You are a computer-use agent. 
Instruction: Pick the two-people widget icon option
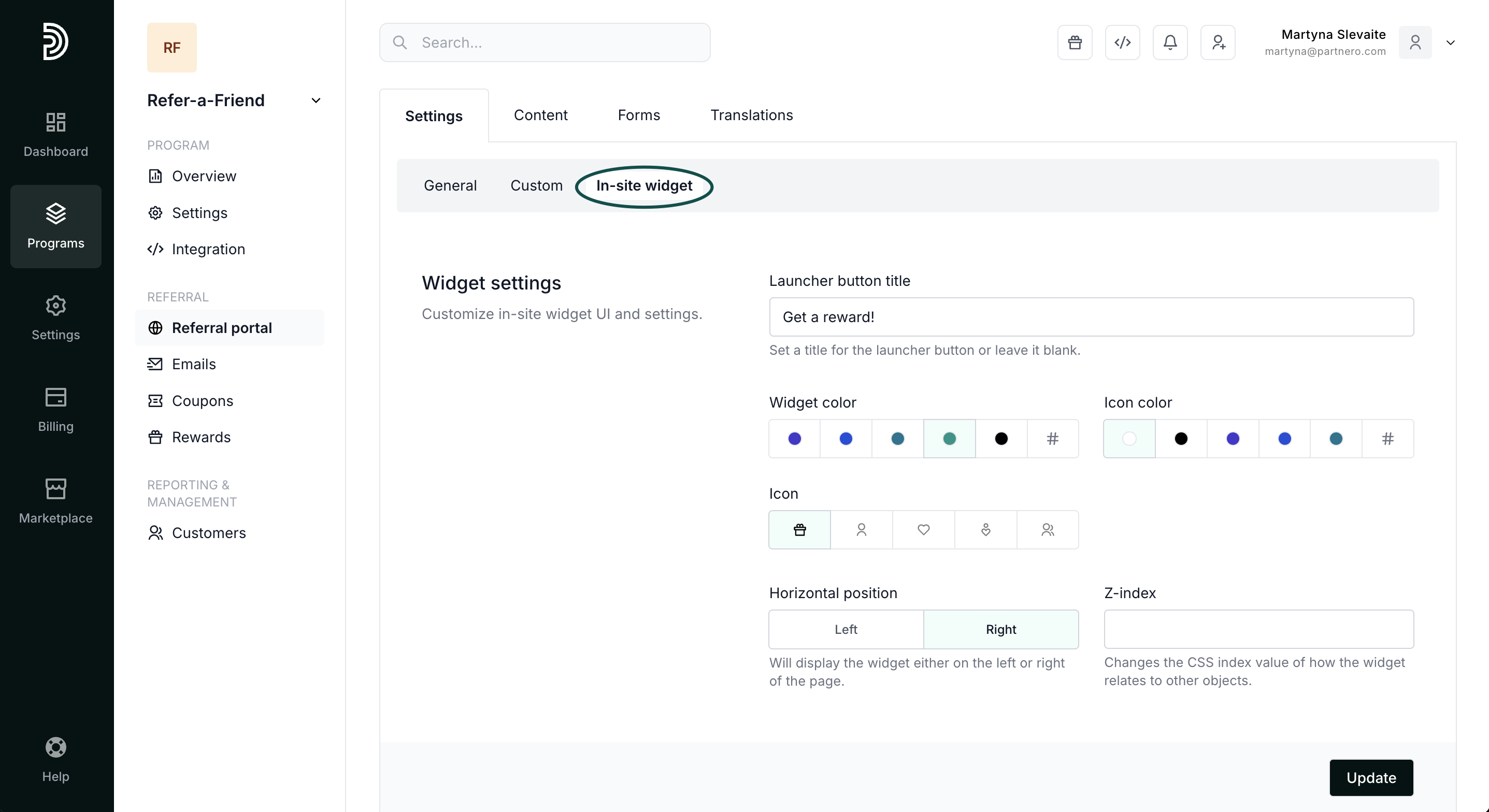coord(1048,529)
